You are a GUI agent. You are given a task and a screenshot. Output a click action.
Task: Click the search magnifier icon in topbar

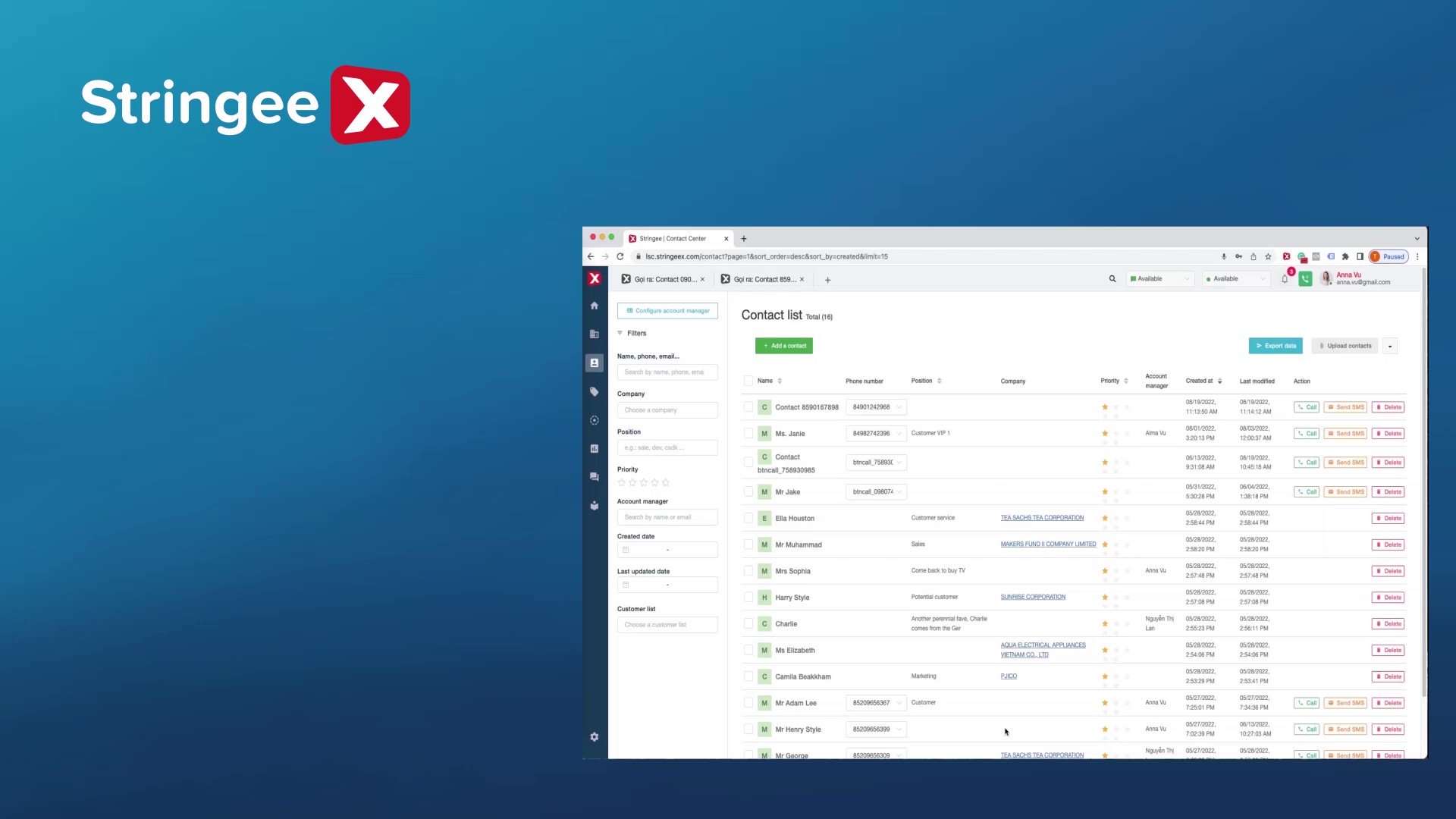1112,278
